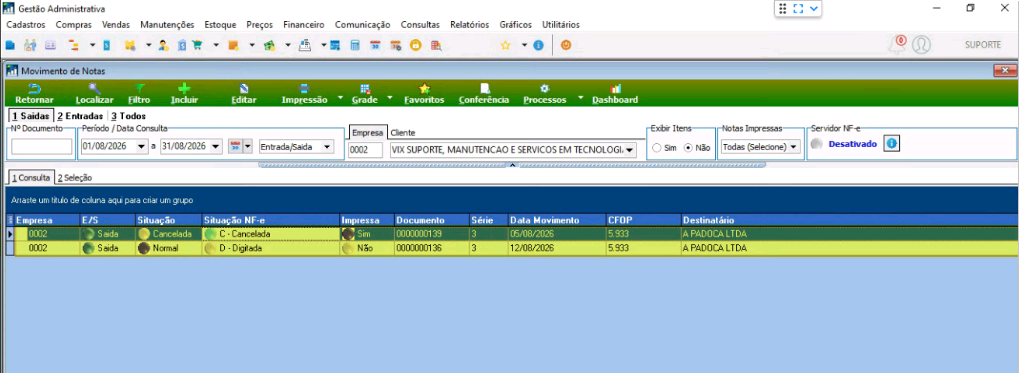Switch to the 2 Seleção tab
This screenshot has width=1019, height=373.
(x=74, y=177)
